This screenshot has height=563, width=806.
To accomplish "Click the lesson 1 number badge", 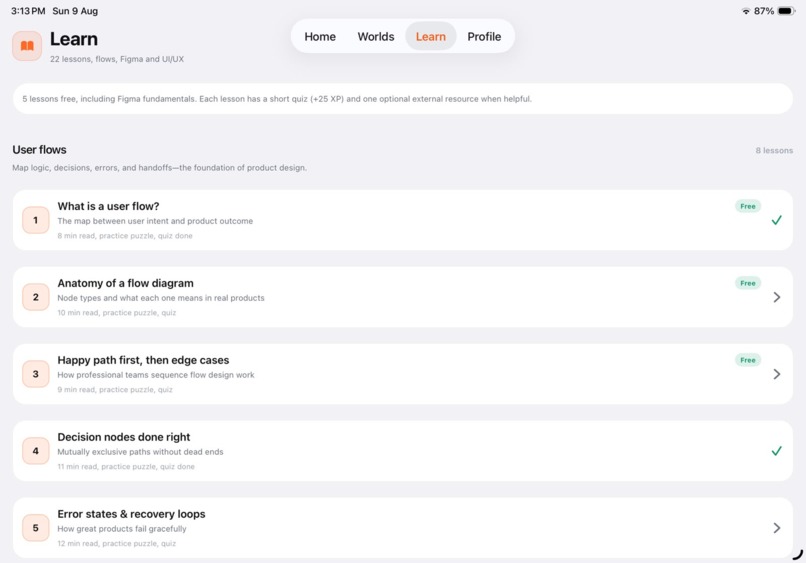I will coord(35,220).
